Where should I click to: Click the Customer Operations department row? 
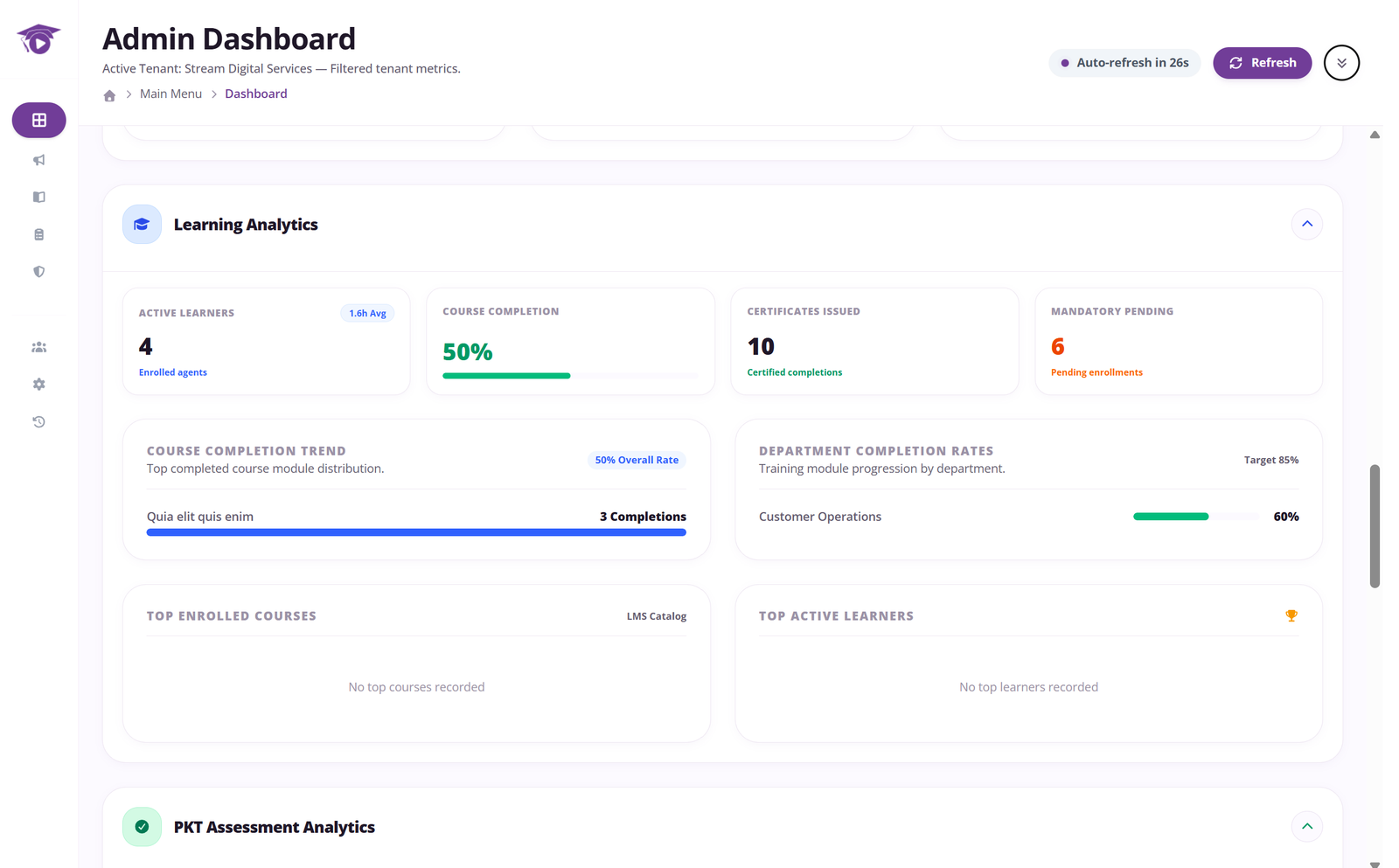(1028, 517)
